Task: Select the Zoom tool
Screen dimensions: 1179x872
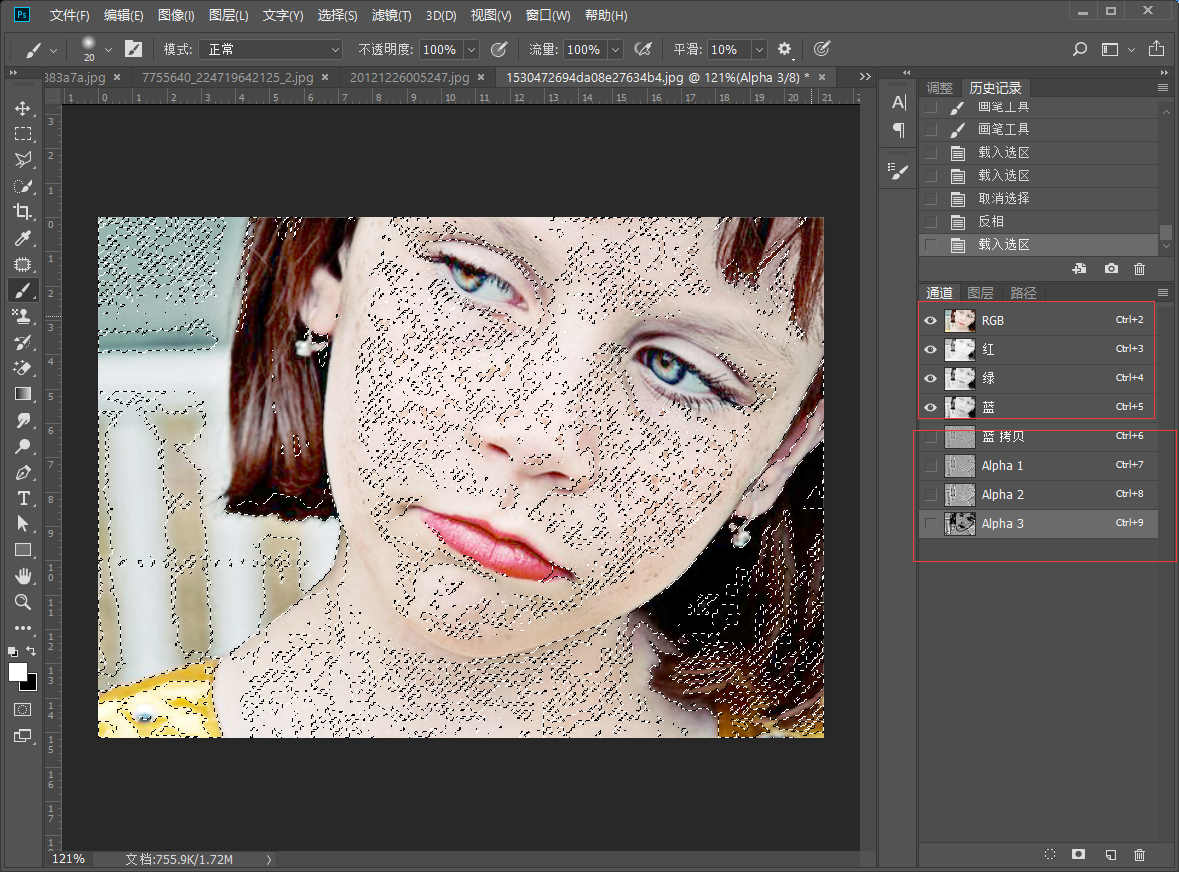Action: 22,602
